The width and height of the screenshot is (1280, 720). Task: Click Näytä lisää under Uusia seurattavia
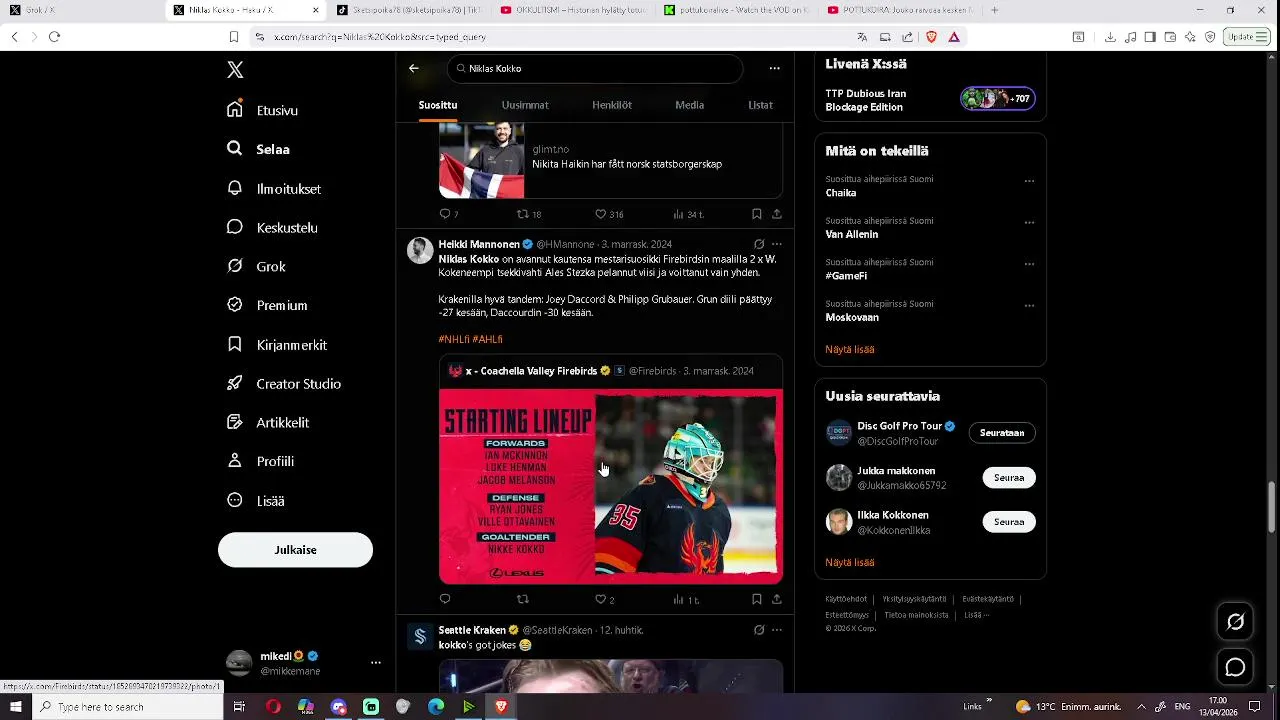(x=850, y=562)
